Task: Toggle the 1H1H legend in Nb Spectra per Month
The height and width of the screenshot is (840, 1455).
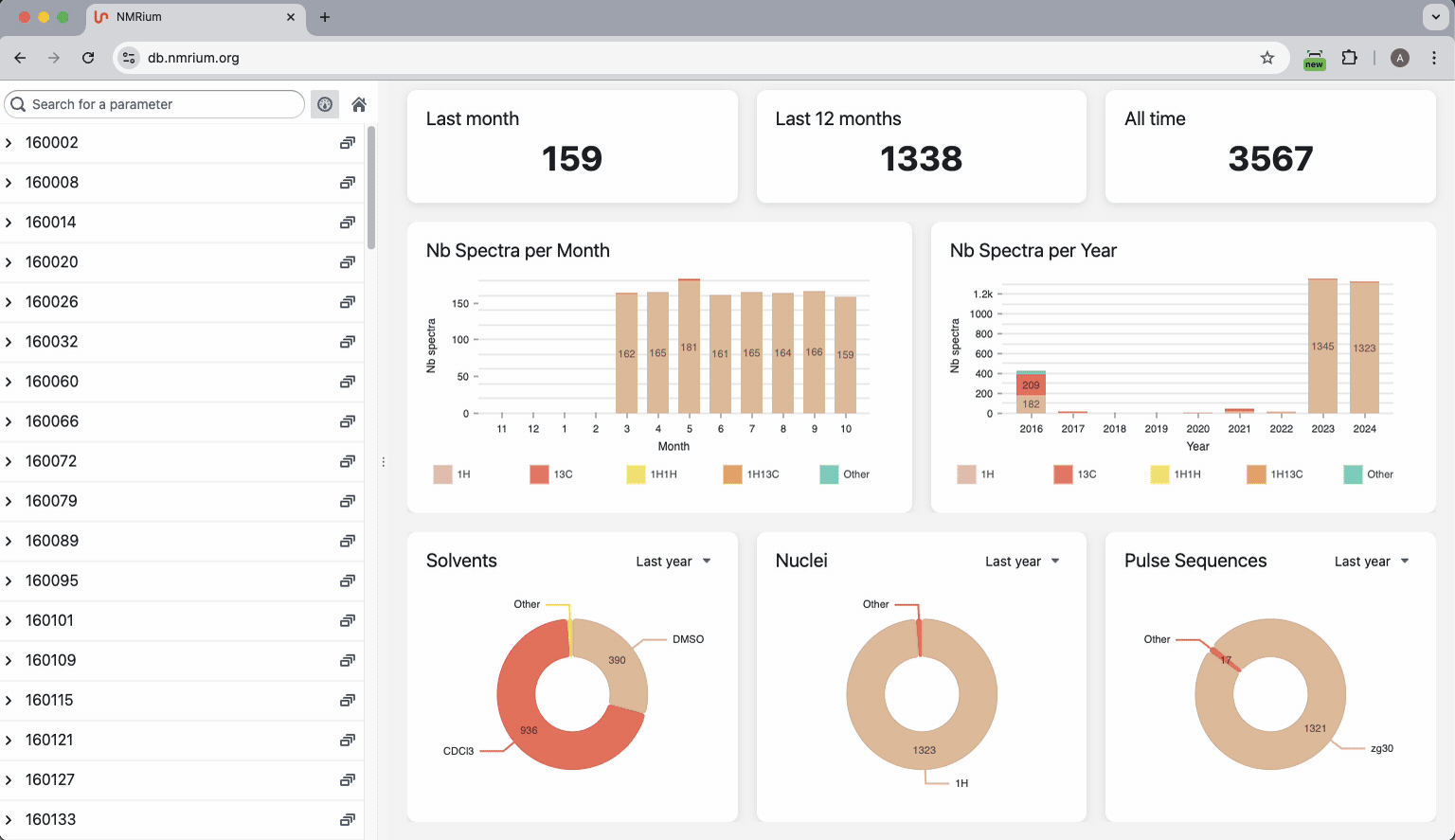Action: (x=652, y=474)
